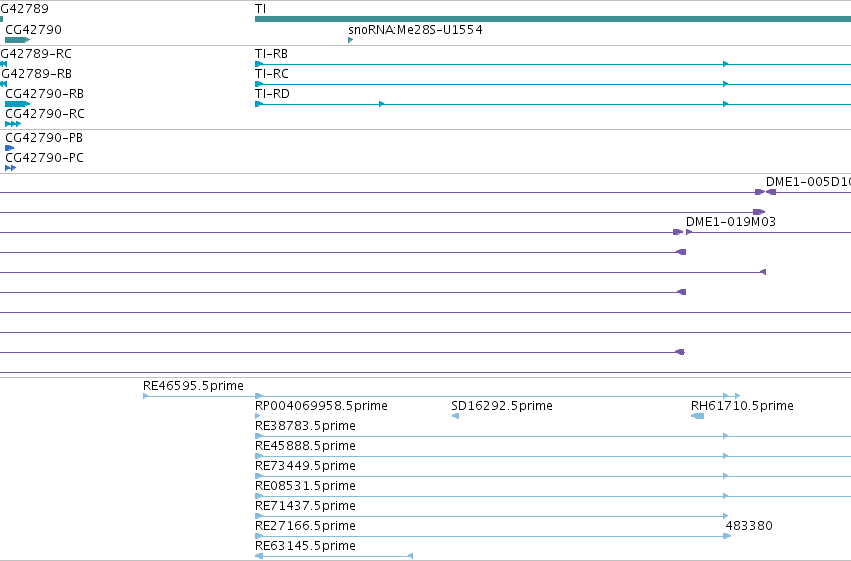Select the RH61710.5prime light blue glyph

697,416
